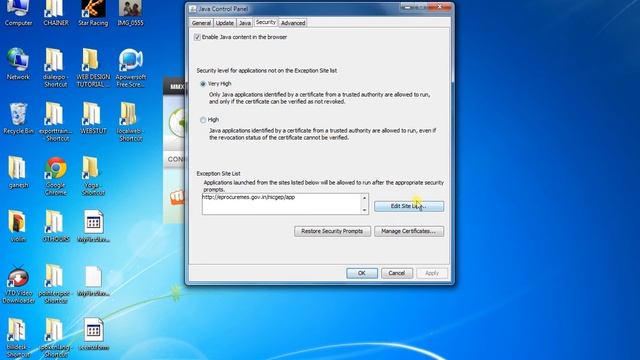Open the exporttrain shortcut folder
The height and width of the screenshot is (360, 640).
coord(56,122)
